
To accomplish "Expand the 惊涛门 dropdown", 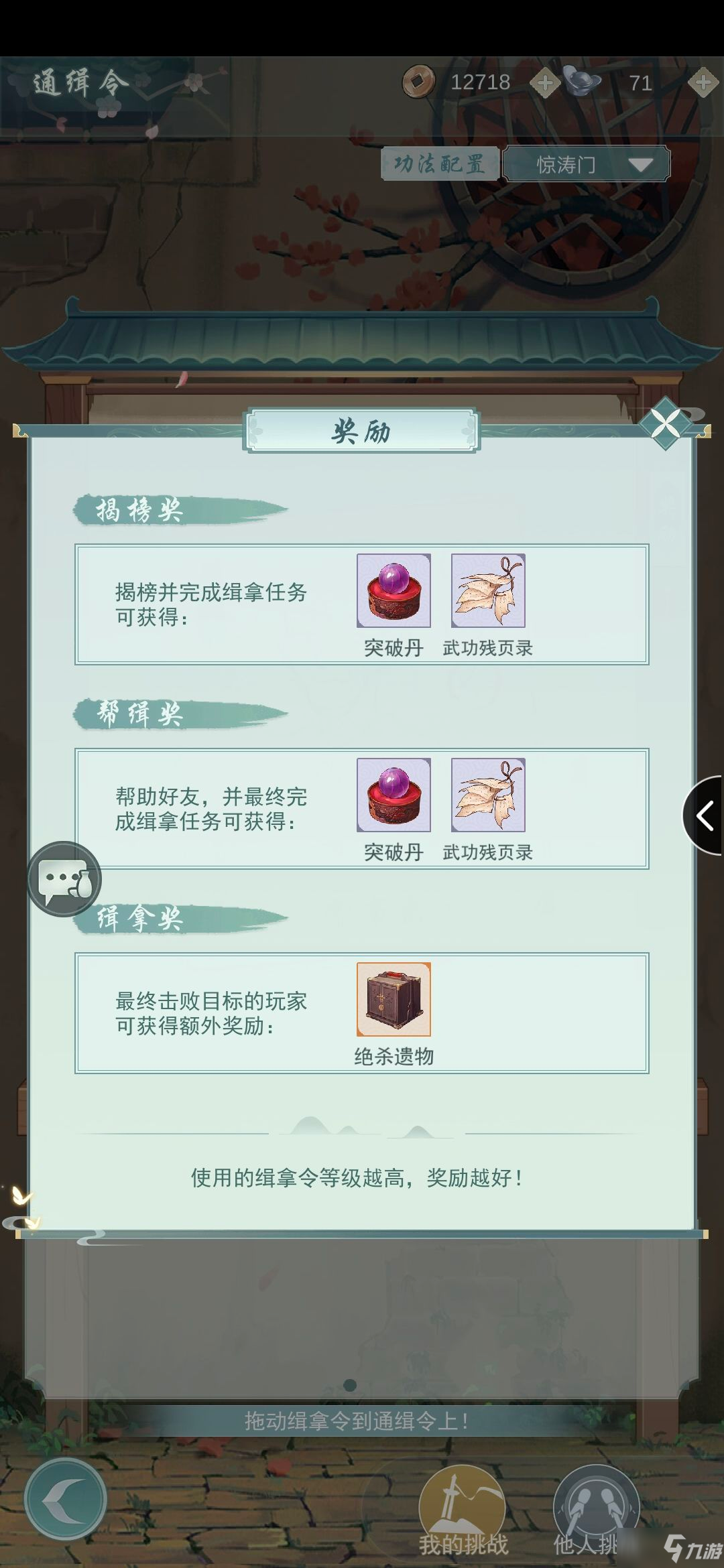I will tap(587, 164).
